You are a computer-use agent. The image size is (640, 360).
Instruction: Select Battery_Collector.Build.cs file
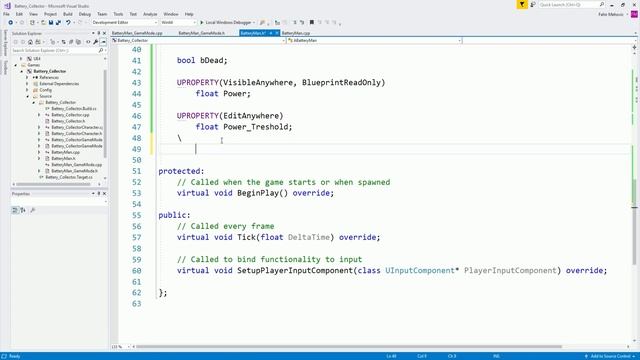click(74, 109)
